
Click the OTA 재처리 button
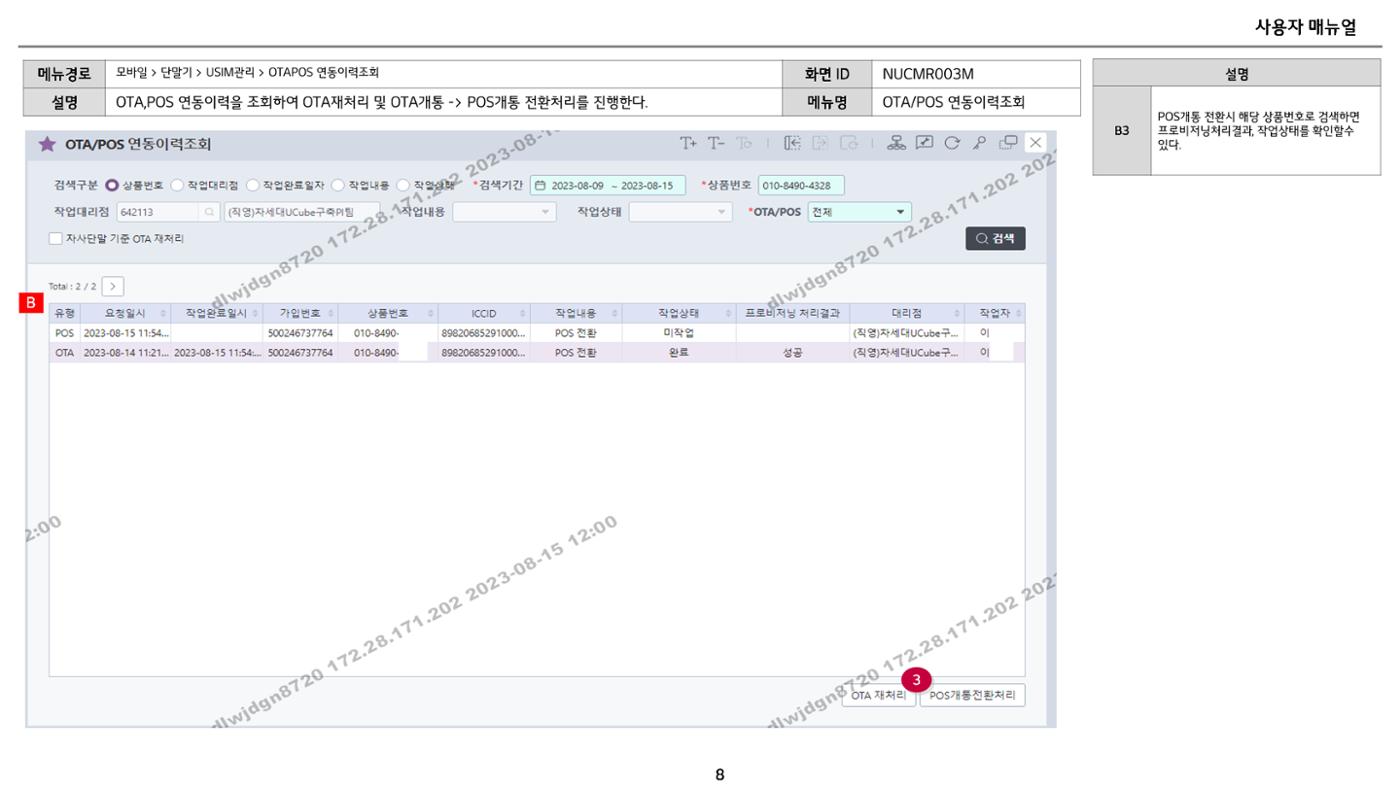tap(878, 695)
